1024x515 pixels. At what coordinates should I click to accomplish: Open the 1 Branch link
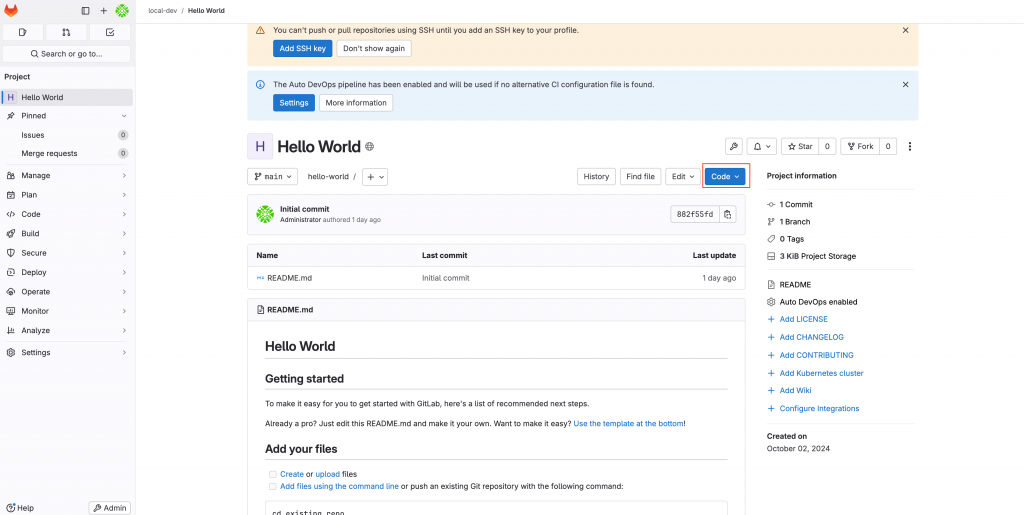[795, 222]
